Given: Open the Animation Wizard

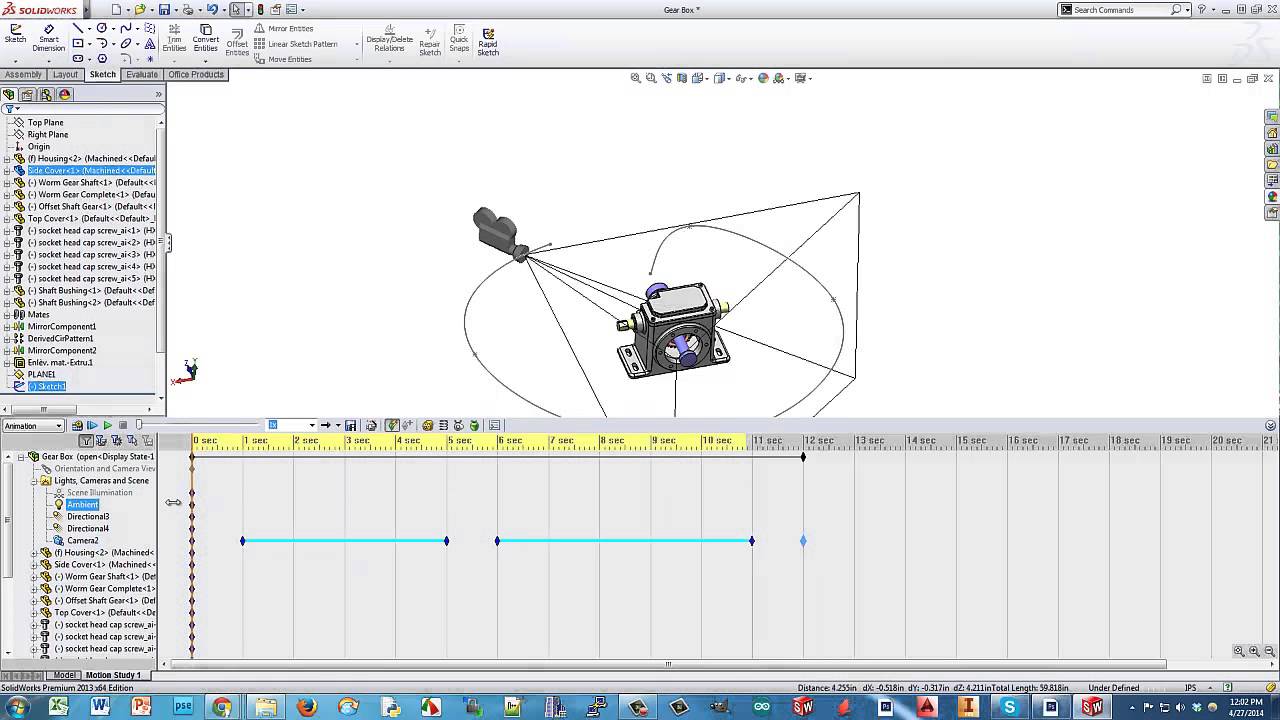Looking at the screenshot, I should pyautogui.click(x=371, y=426).
